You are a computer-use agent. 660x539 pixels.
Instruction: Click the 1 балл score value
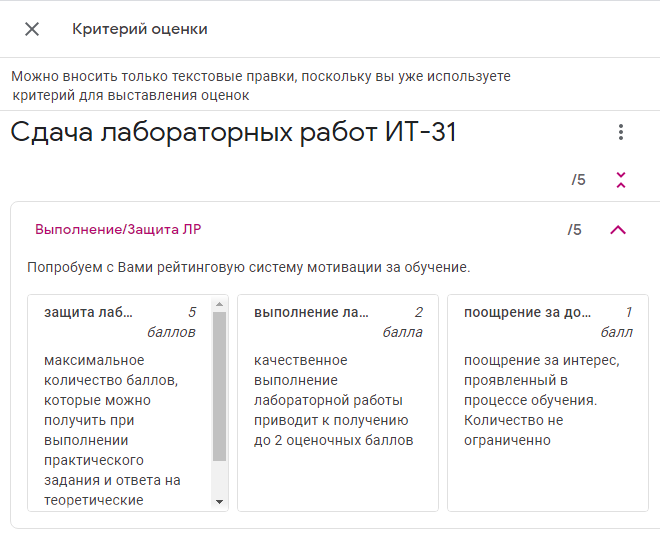pyautogui.click(x=616, y=322)
